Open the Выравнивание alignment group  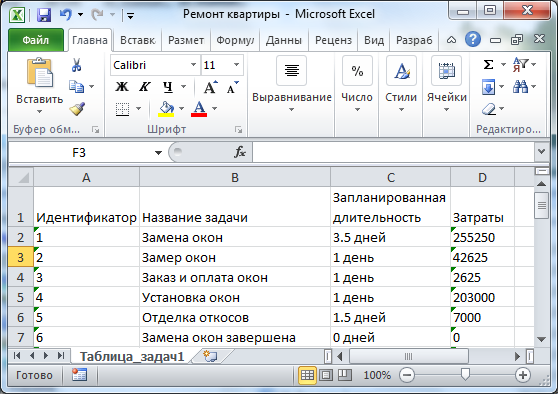(x=291, y=85)
